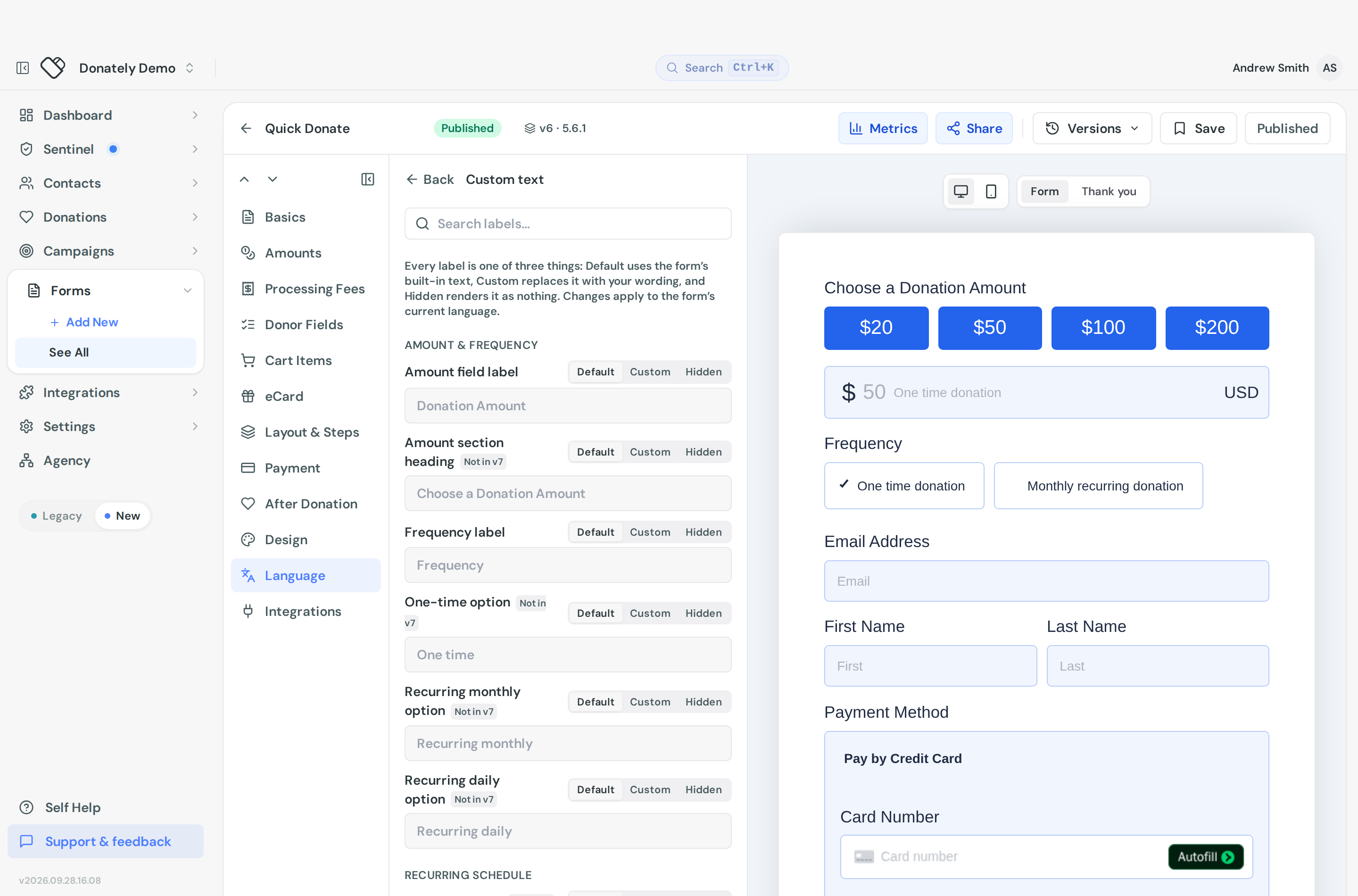Viewport: 1358px width, 896px height.
Task: Open Payment card icon section
Action: 248,468
